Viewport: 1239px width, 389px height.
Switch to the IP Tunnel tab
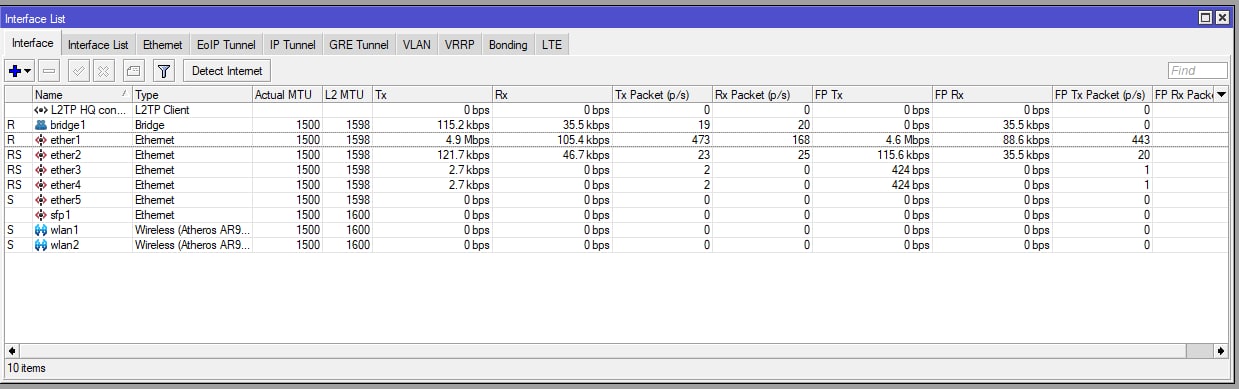click(x=293, y=45)
